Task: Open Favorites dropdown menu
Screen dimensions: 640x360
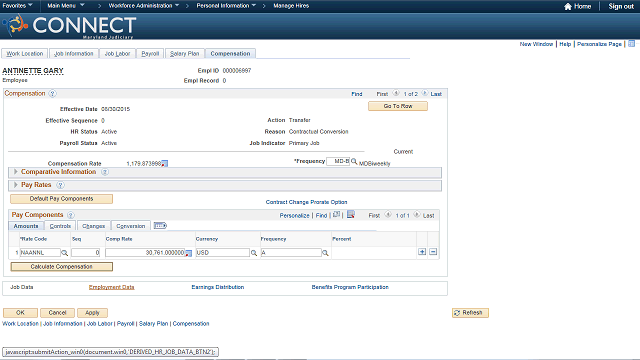Action: pyautogui.click(x=18, y=6)
